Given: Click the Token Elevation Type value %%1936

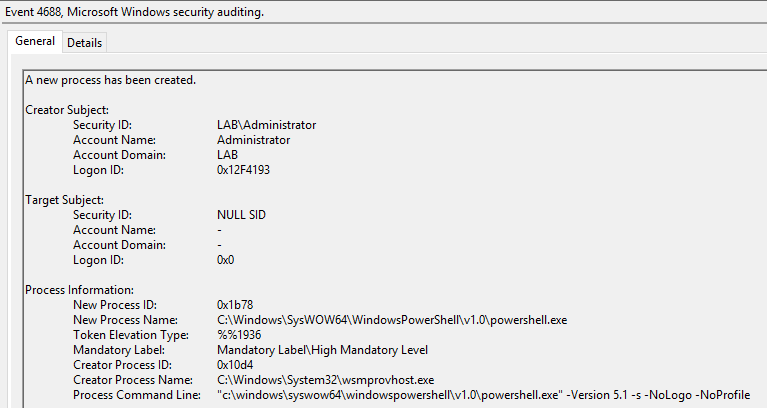Looking at the screenshot, I should coord(238,335).
